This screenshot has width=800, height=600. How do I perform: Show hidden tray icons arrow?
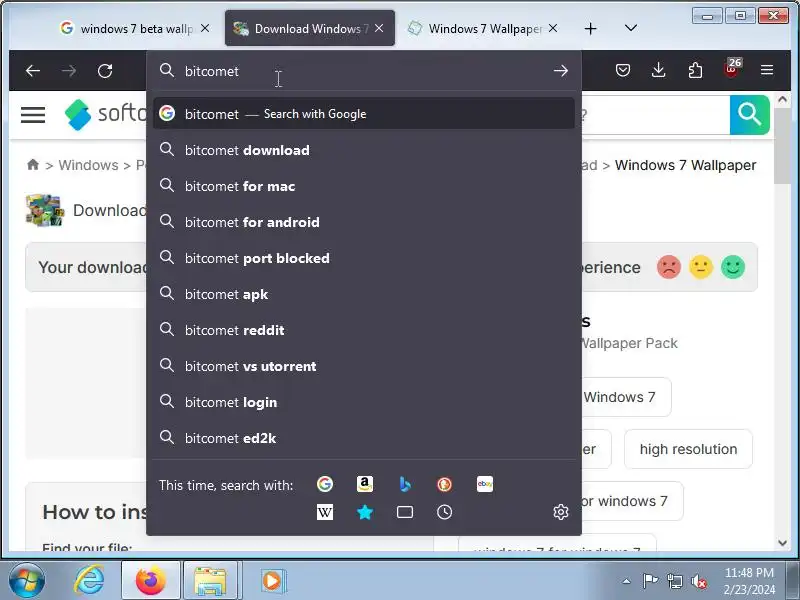pos(627,581)
